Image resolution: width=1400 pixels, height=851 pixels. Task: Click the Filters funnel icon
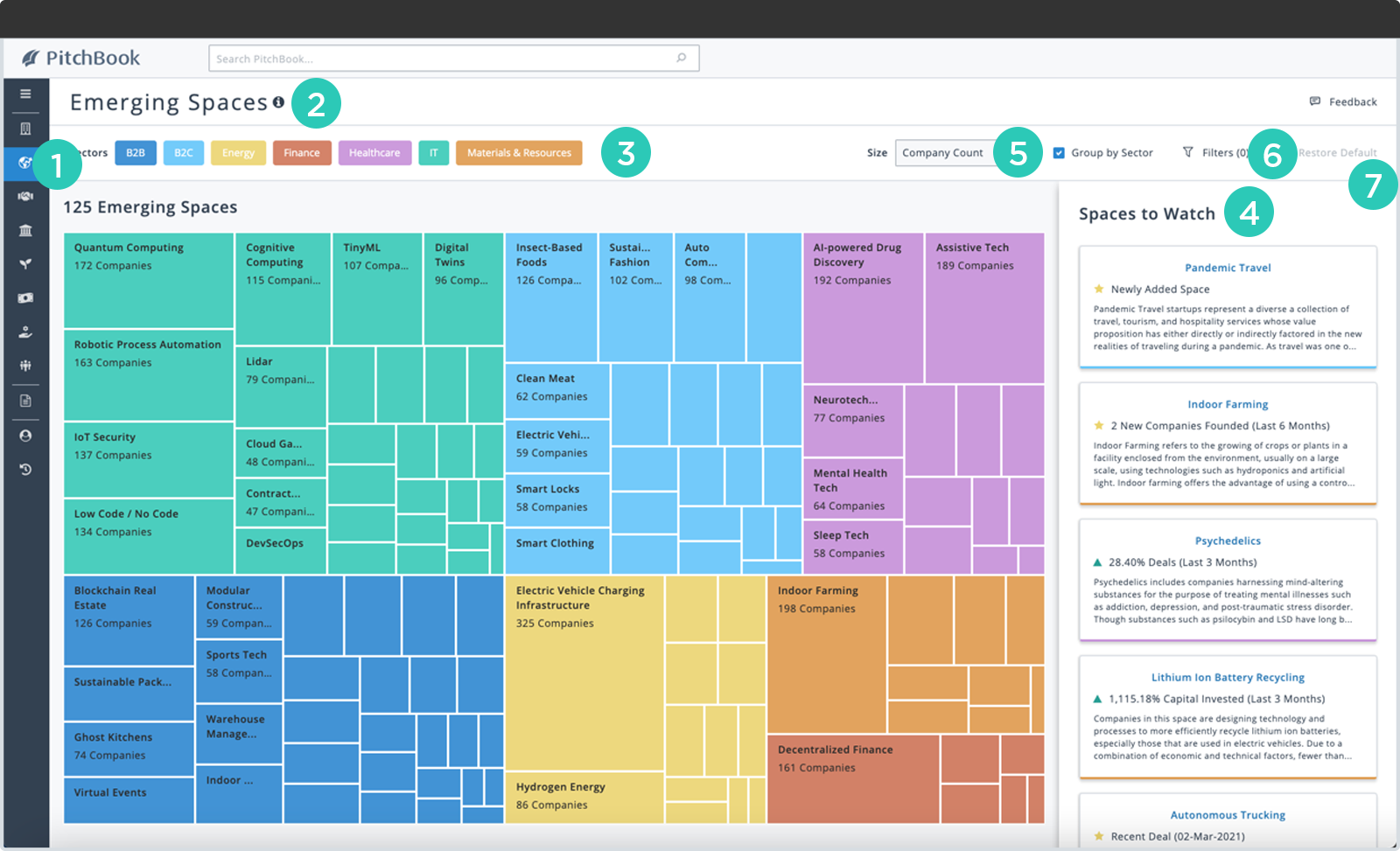[x=1187, y=152]
